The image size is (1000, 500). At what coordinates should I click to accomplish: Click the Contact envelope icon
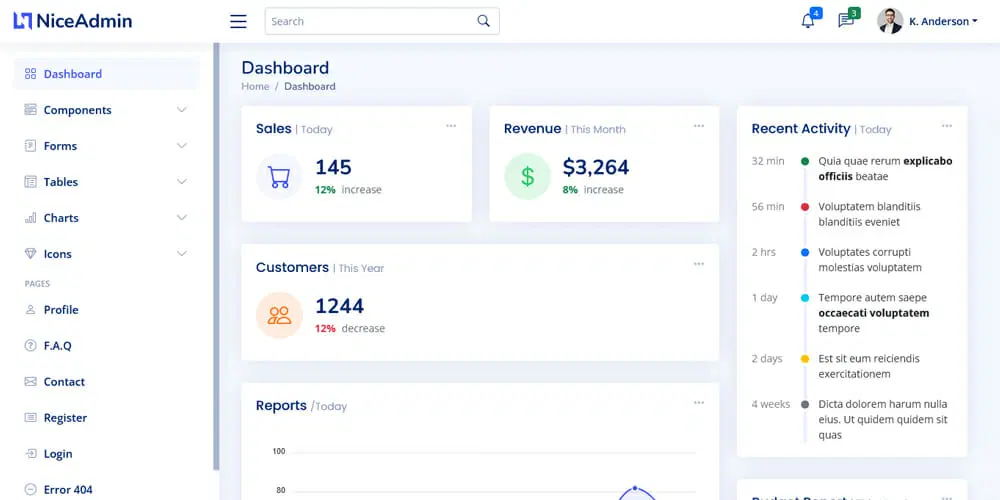[x=30, y=382]
